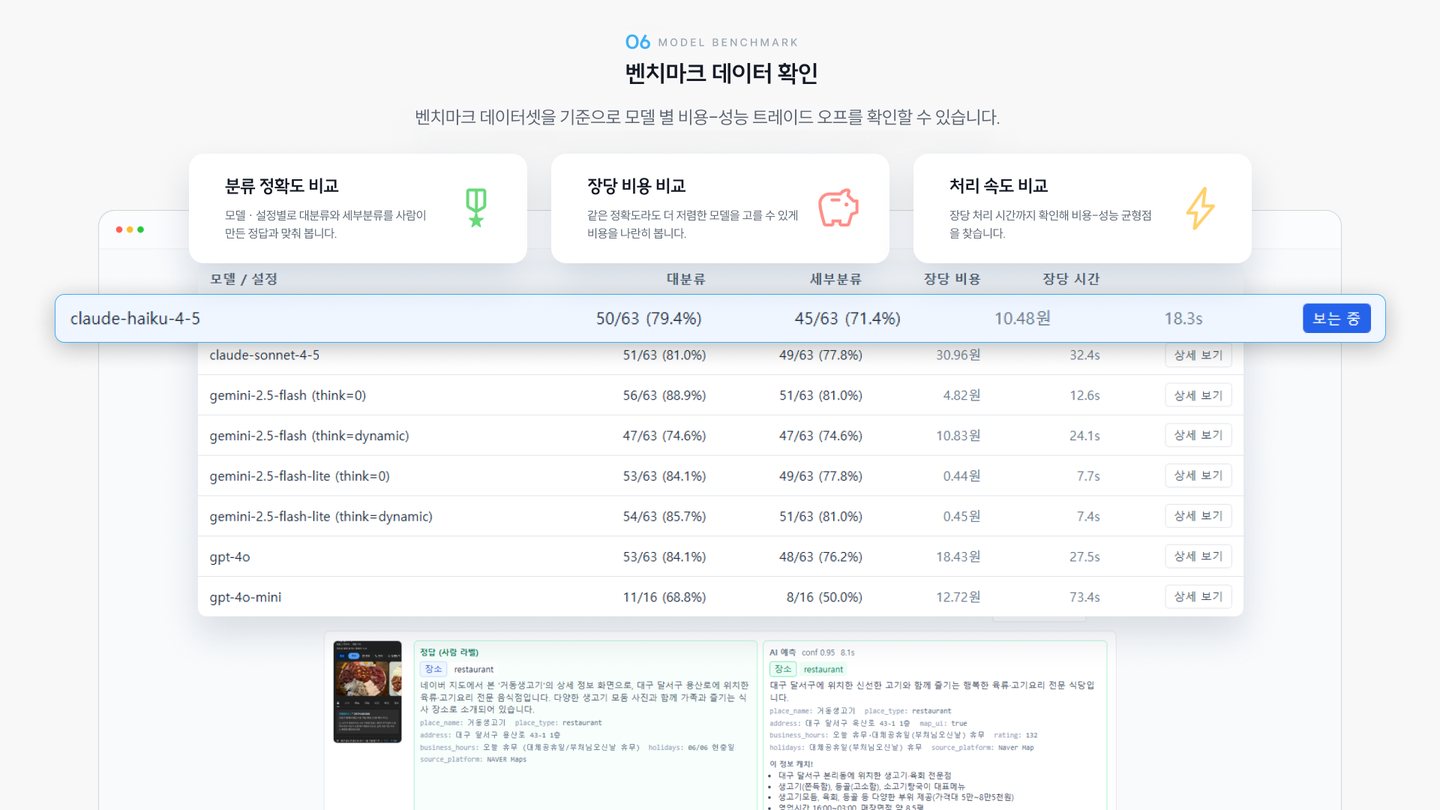Select the 처리 속도 비교 card title
The width and height of the screenshot is (1440, 810).
998,186
